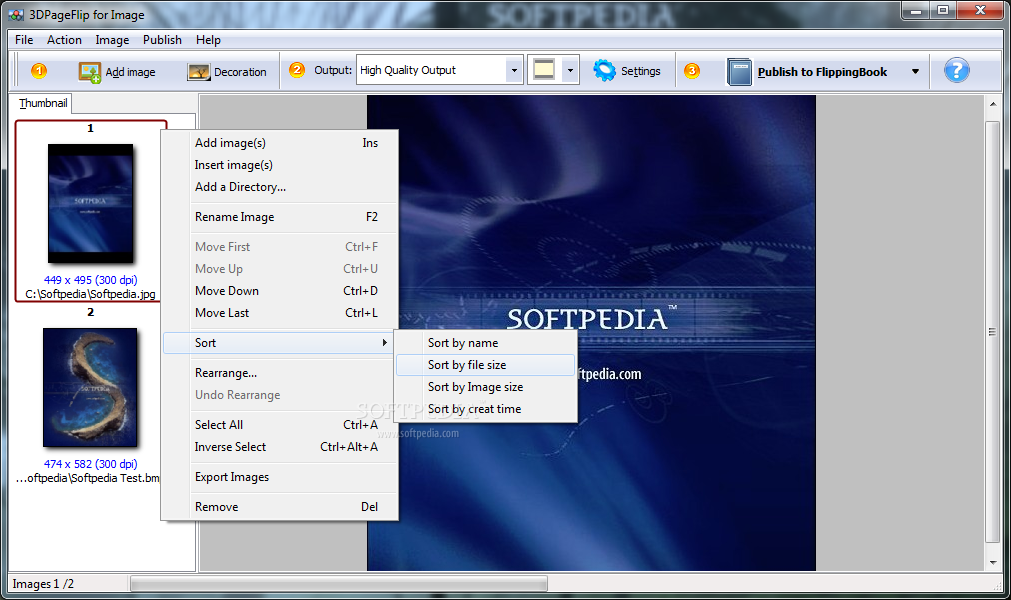The image size is (1011, 600).
Task: Click the Decoration label
Action: [x=240, y=72]
